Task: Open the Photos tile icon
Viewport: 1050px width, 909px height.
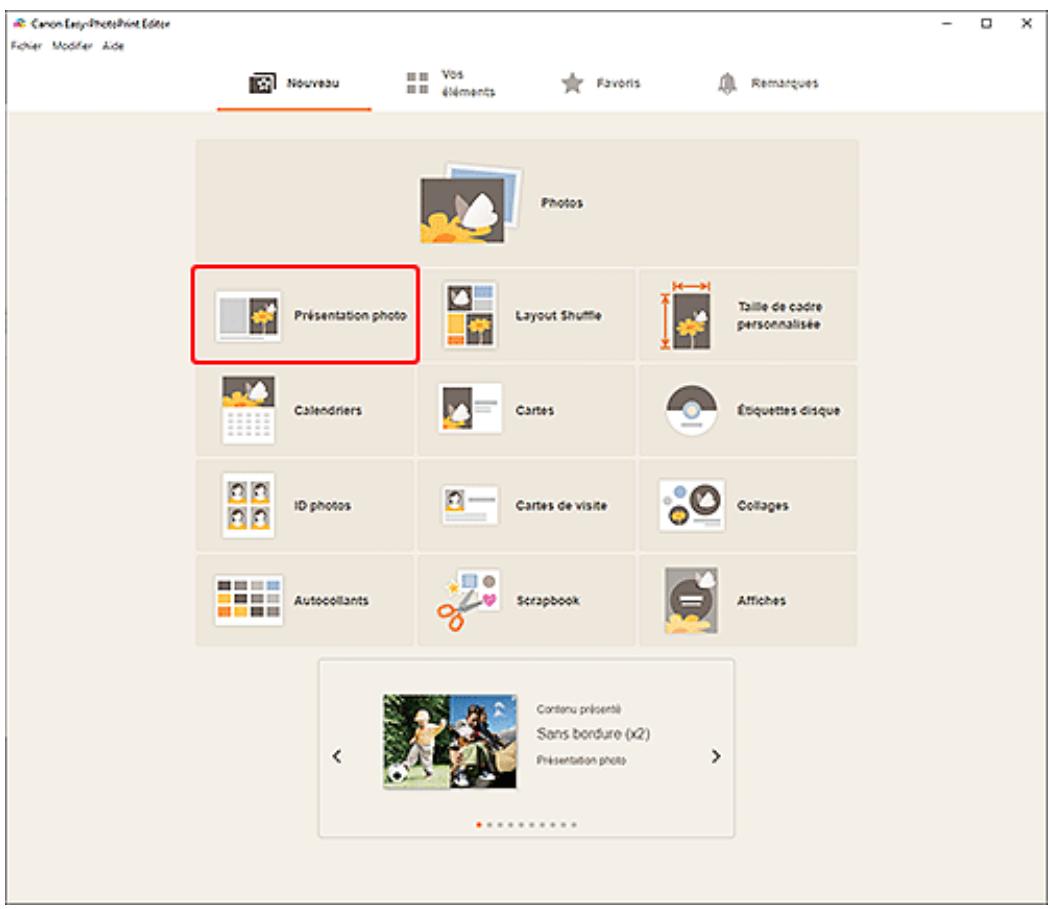Action: tap(469, 204)
